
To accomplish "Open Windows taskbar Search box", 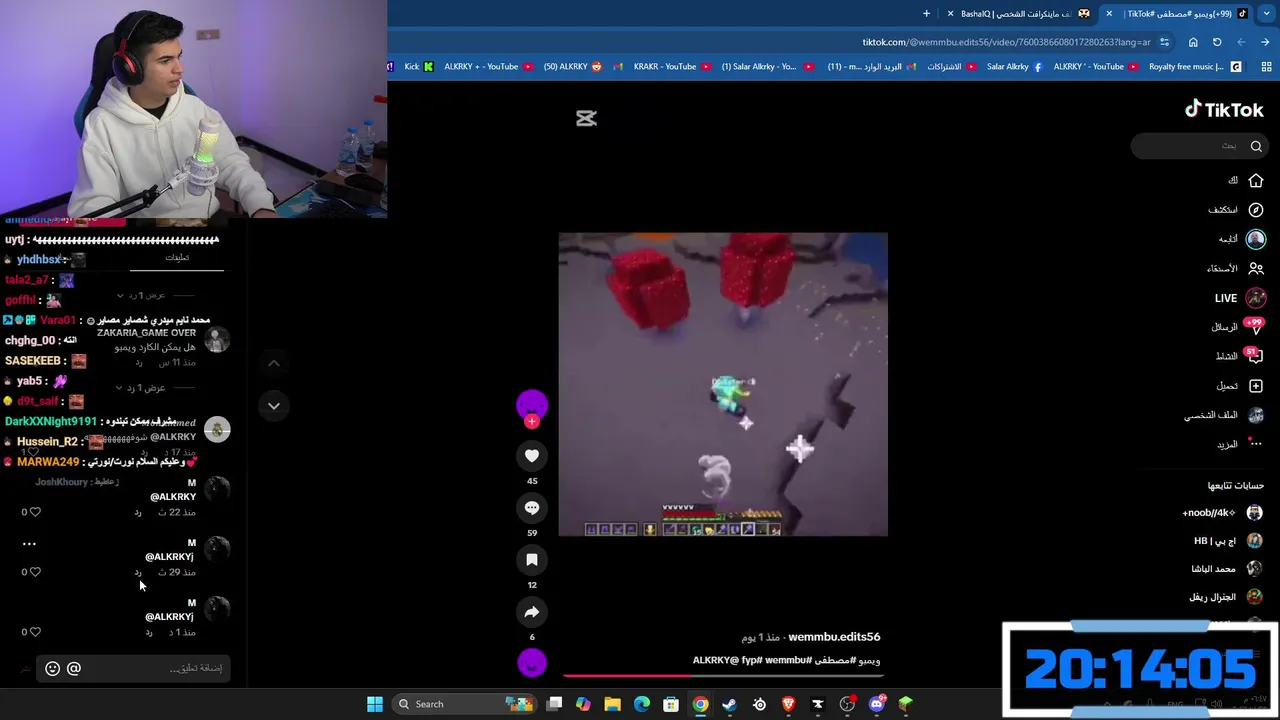I will click(x=463, y=704).
